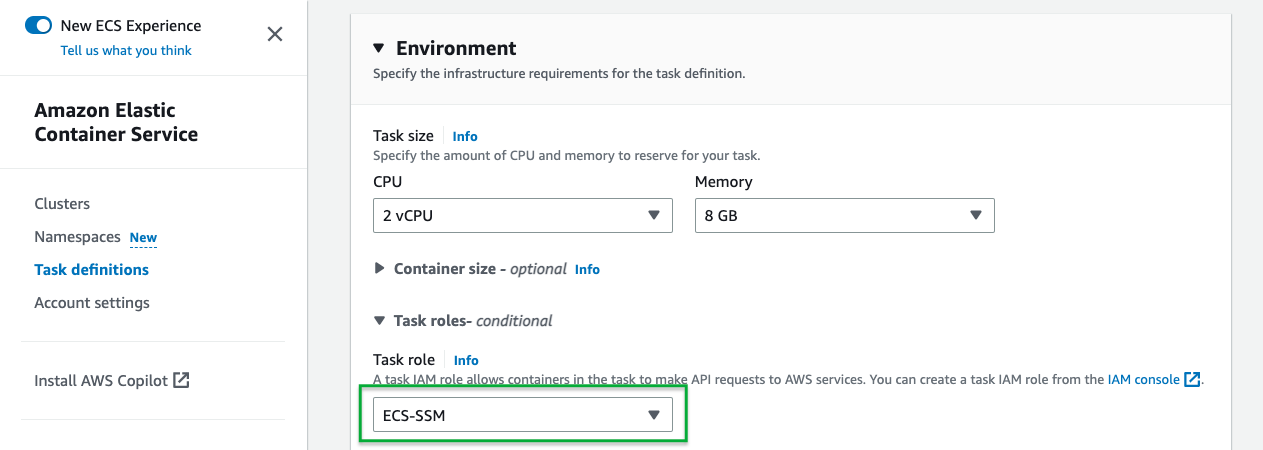
Task: Click the external link icon beside AWS Copilot
Action: [181, 380]
